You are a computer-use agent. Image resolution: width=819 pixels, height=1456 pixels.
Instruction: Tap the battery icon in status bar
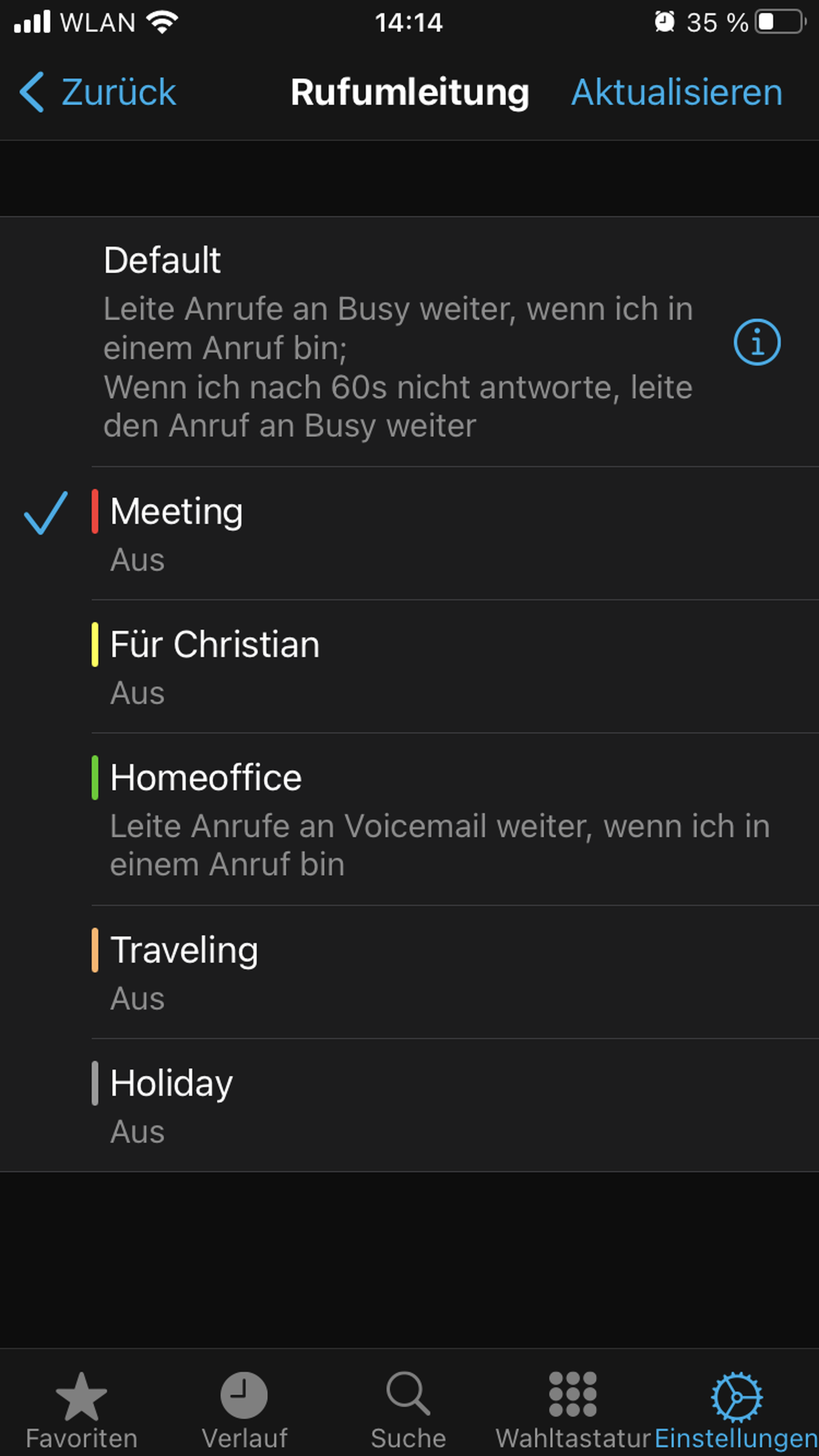pos(781,23)
